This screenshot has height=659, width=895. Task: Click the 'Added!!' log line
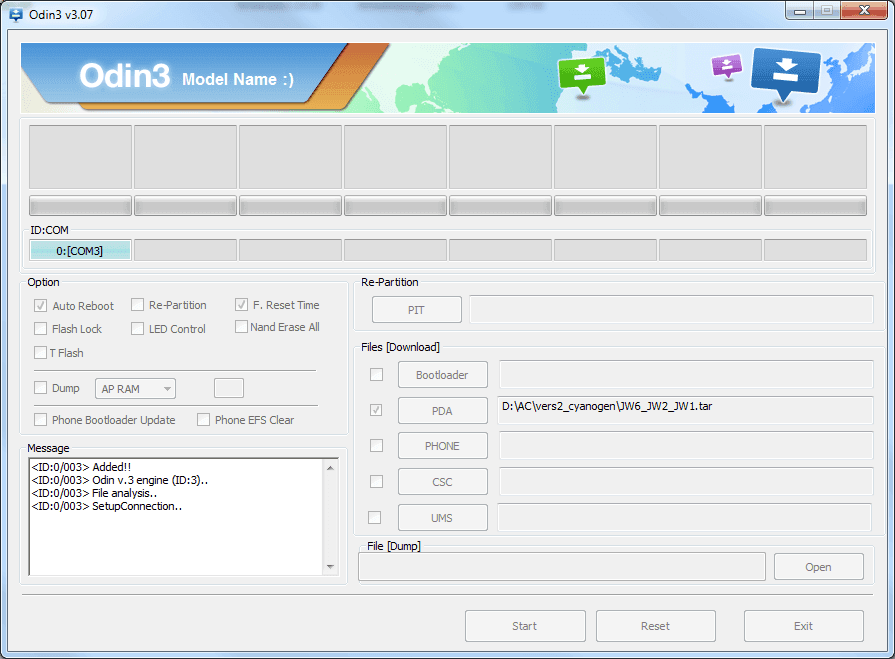point(82,467)
